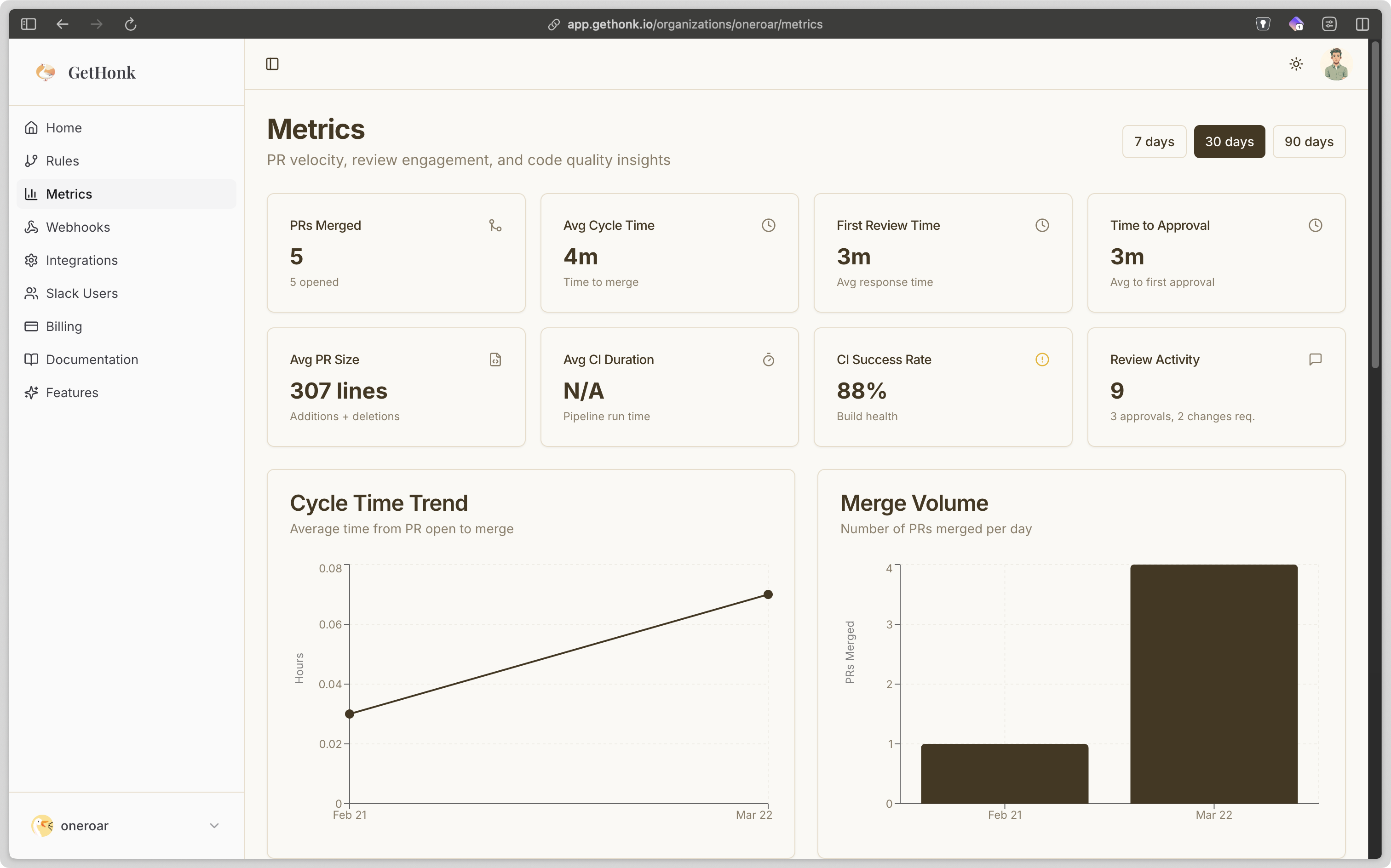This screenshot has height=868, width=1391.
Task: Open Slack Users in the sidebar
Action: (x=126, y=293)
